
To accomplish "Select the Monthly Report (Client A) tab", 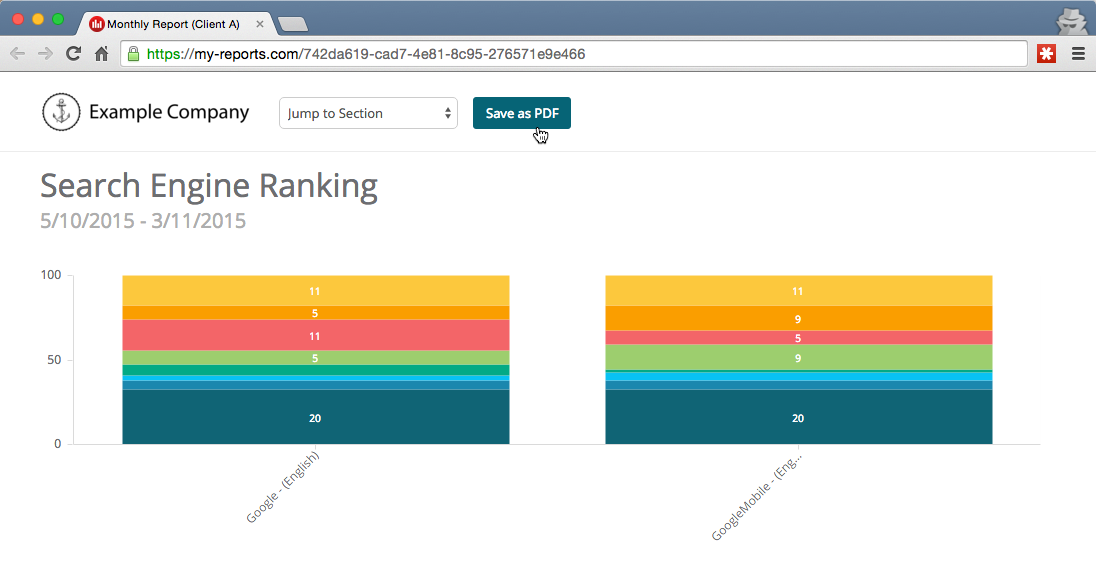I will [x=172, y=23].
